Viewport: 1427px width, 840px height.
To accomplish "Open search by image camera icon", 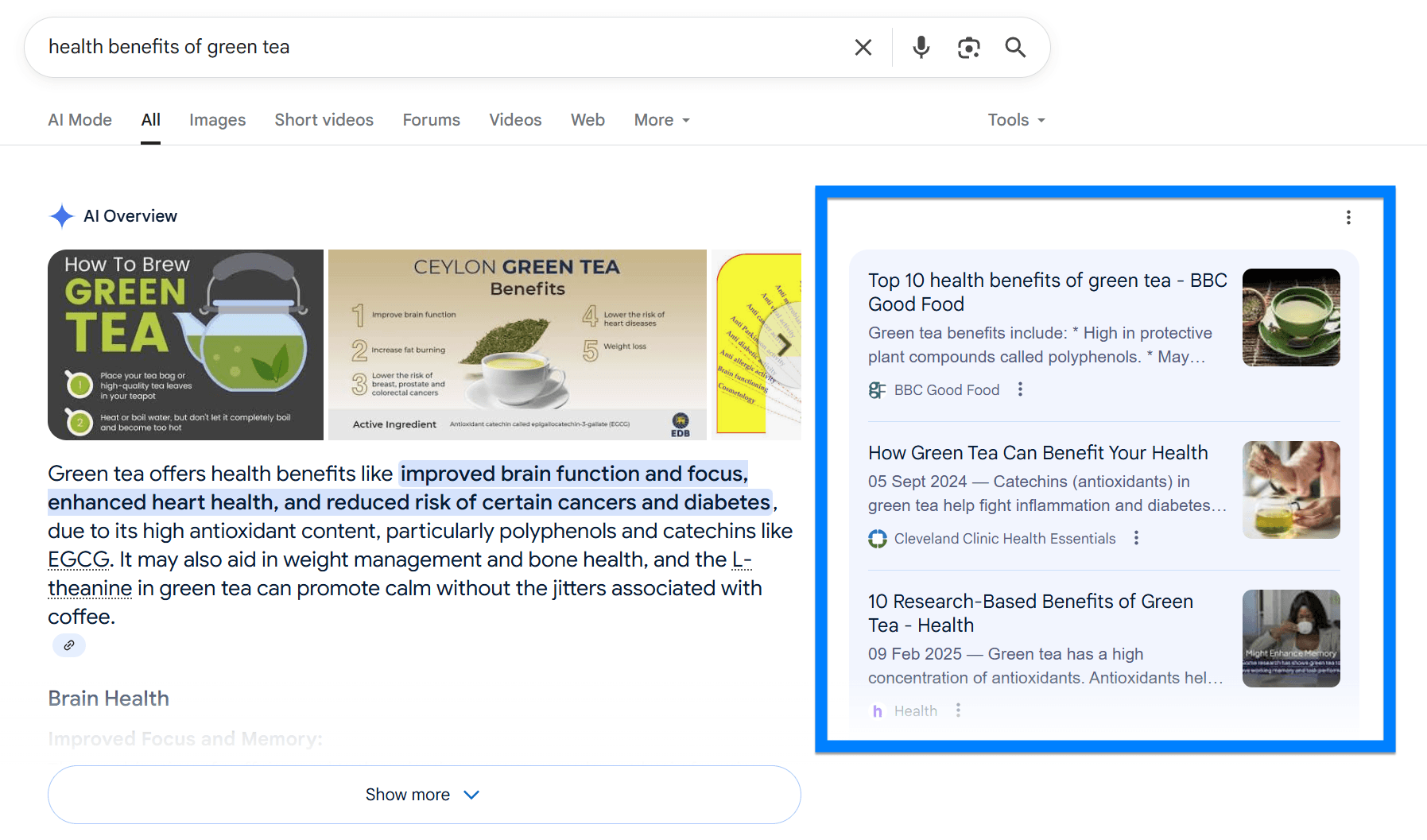I will pos(968,48).
